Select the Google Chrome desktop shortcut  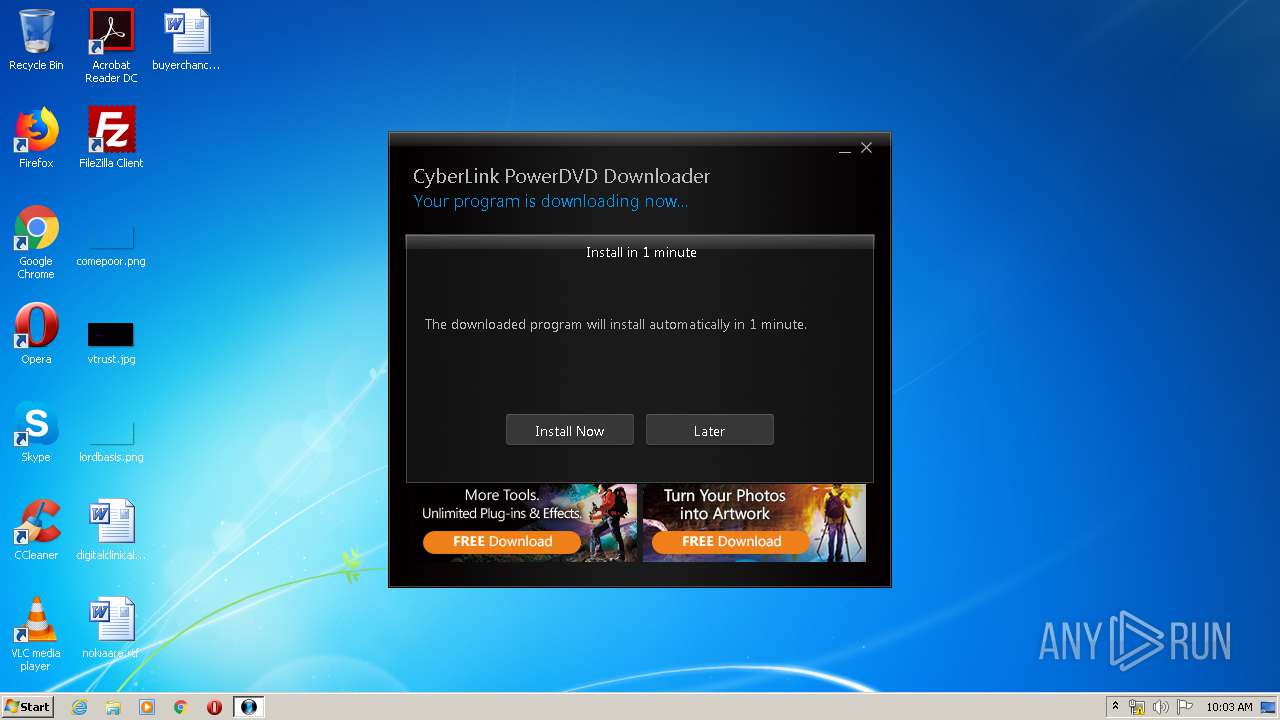click(36, 242)
